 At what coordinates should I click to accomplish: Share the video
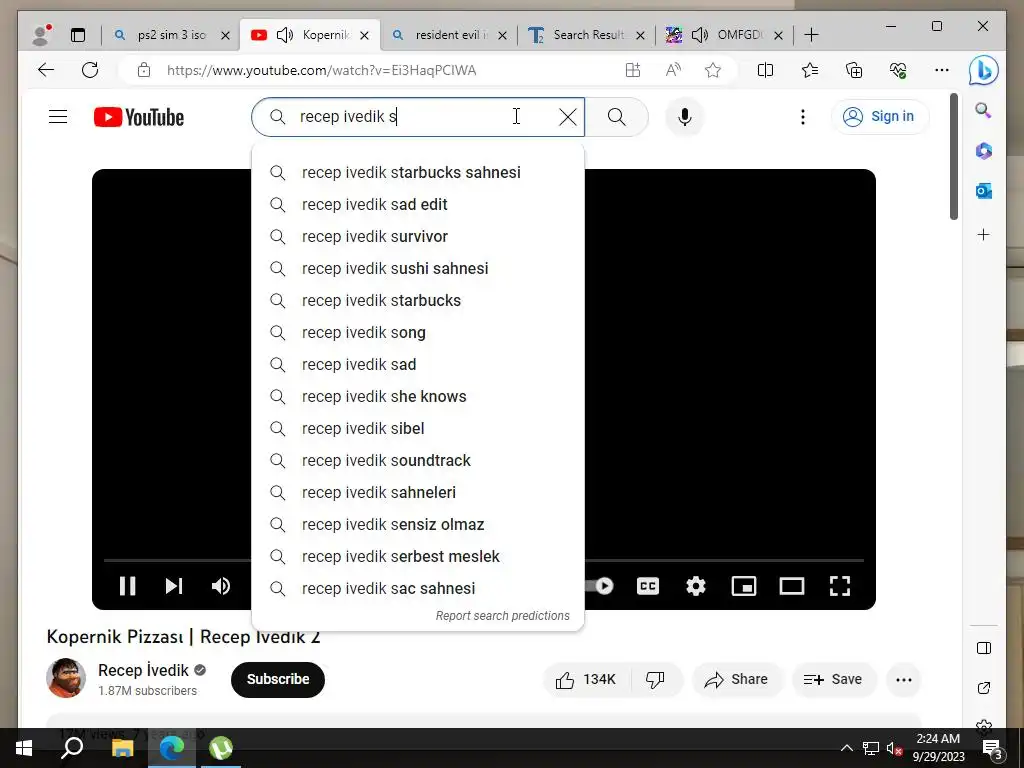(736, 679)
